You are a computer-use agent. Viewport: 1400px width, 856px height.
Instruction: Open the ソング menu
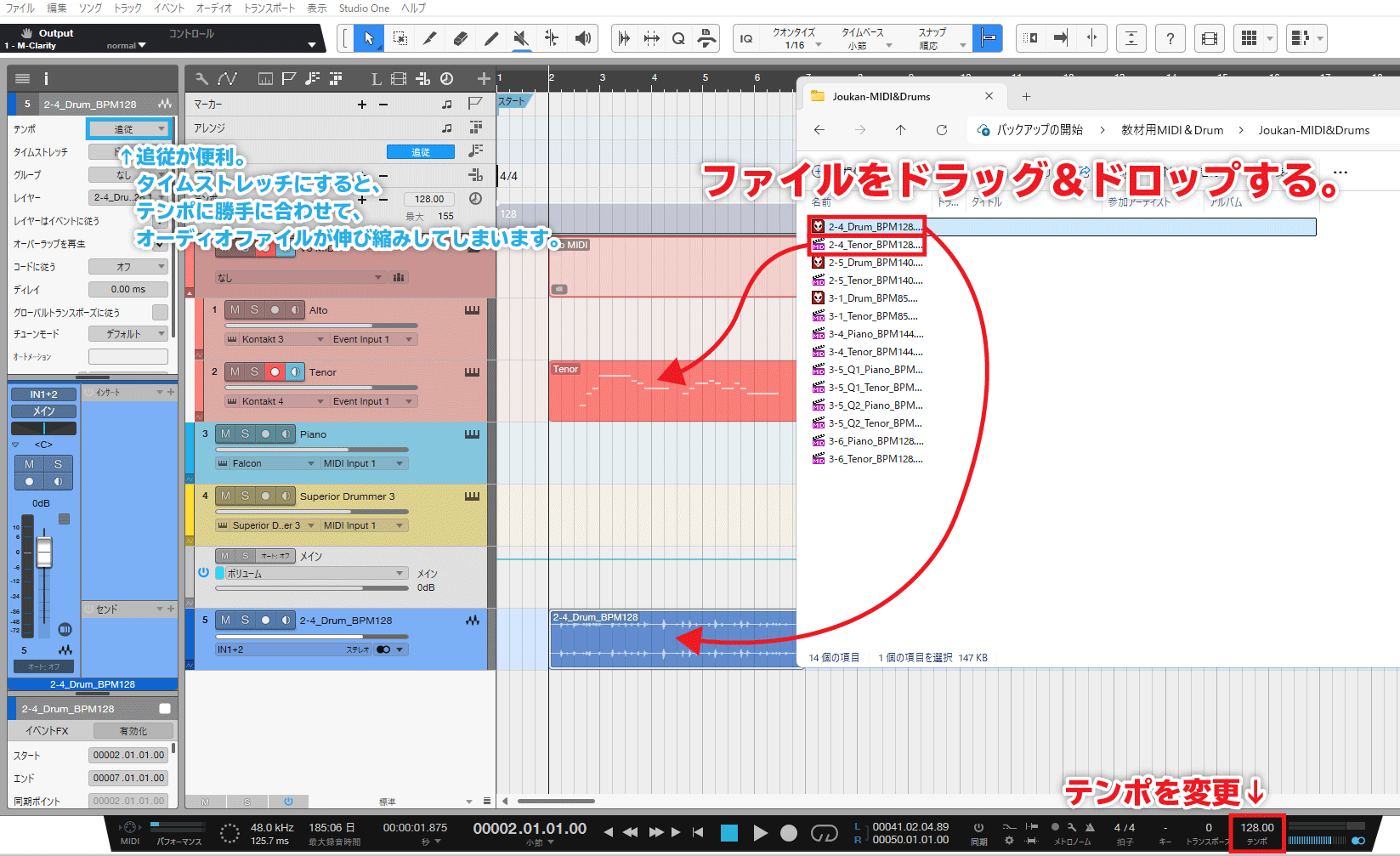click(x=90, y=8)
